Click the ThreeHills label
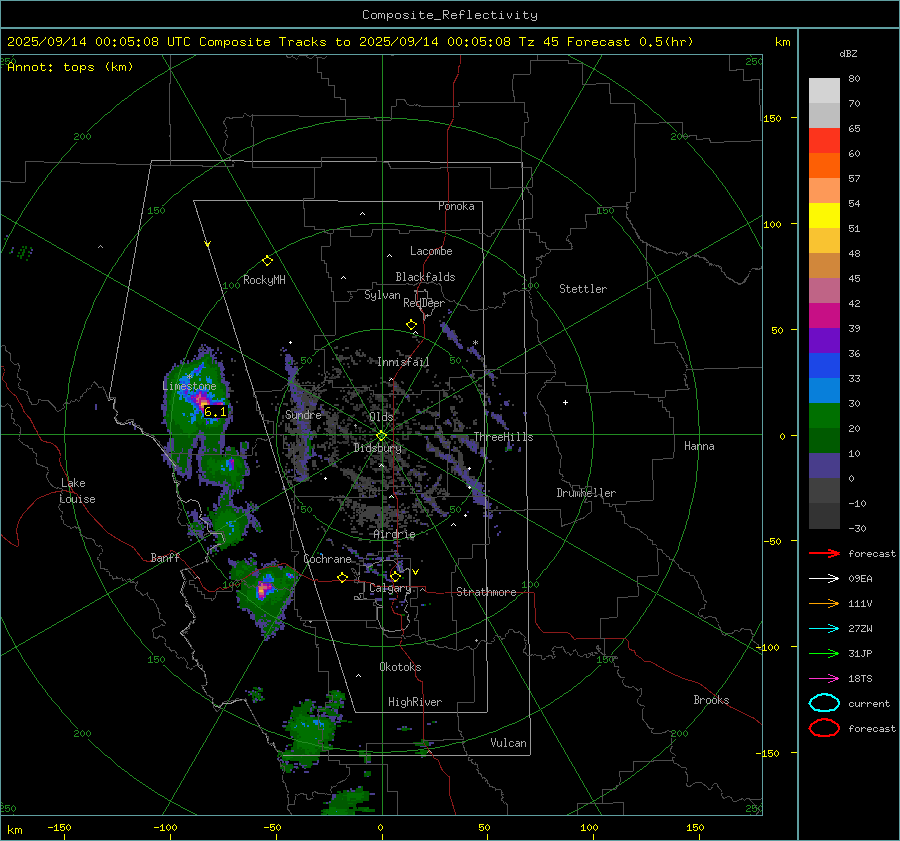The width and height of the screenshot is (900, 841). [x=503, y=437]
